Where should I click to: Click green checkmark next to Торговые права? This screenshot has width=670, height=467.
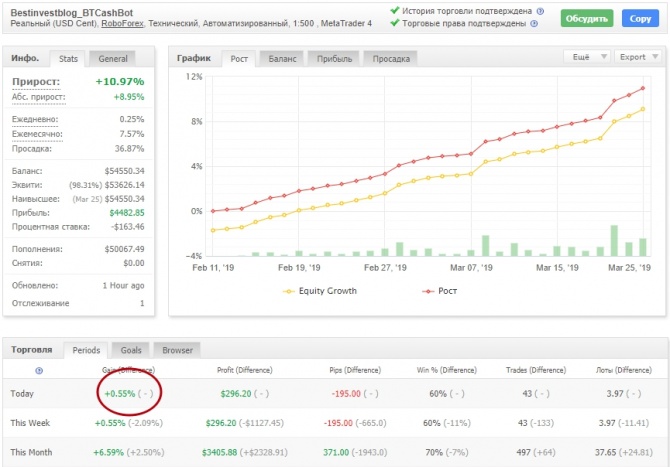tap(395, 22)
